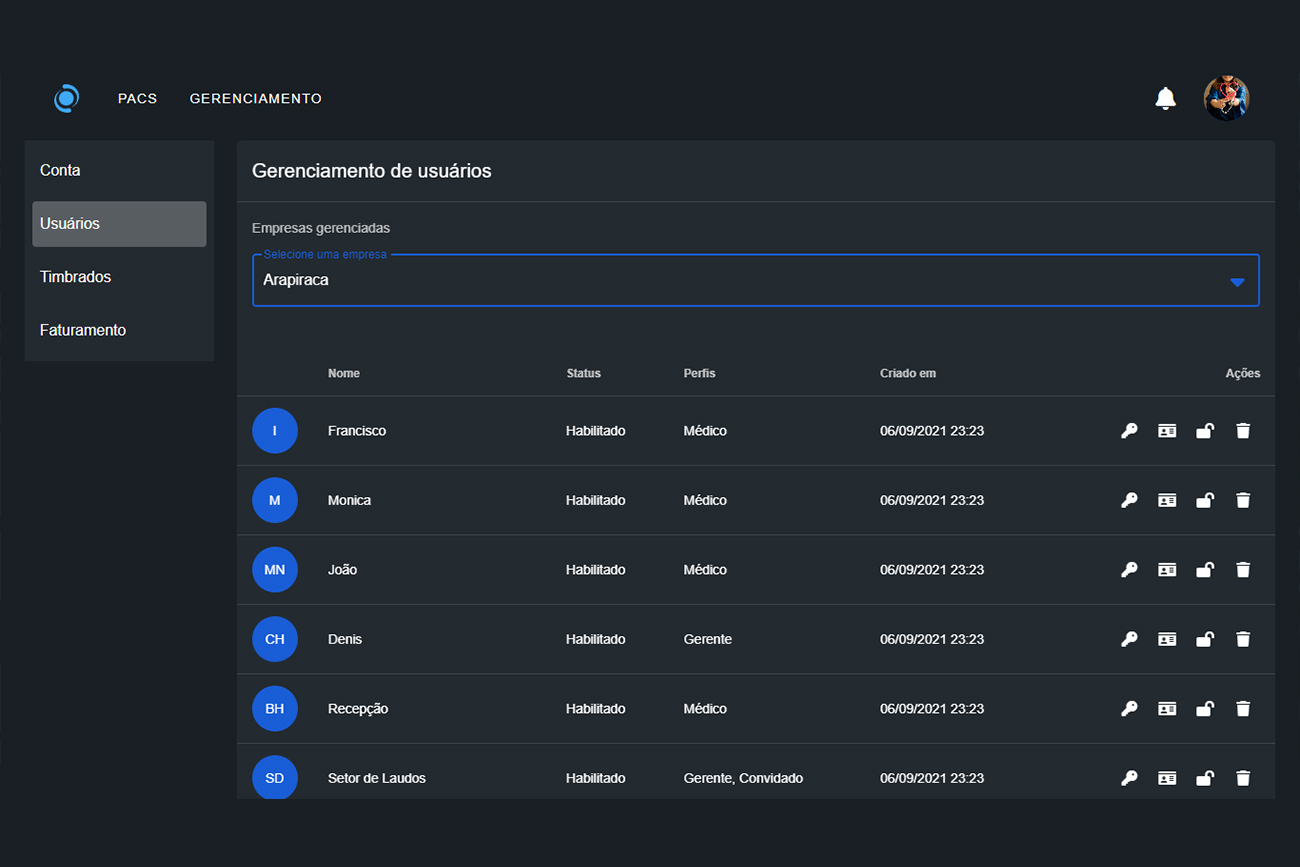Screen dimensions: 1300x867
Task: Open the ID card icon for Denis
Action: click(1167, 639)
